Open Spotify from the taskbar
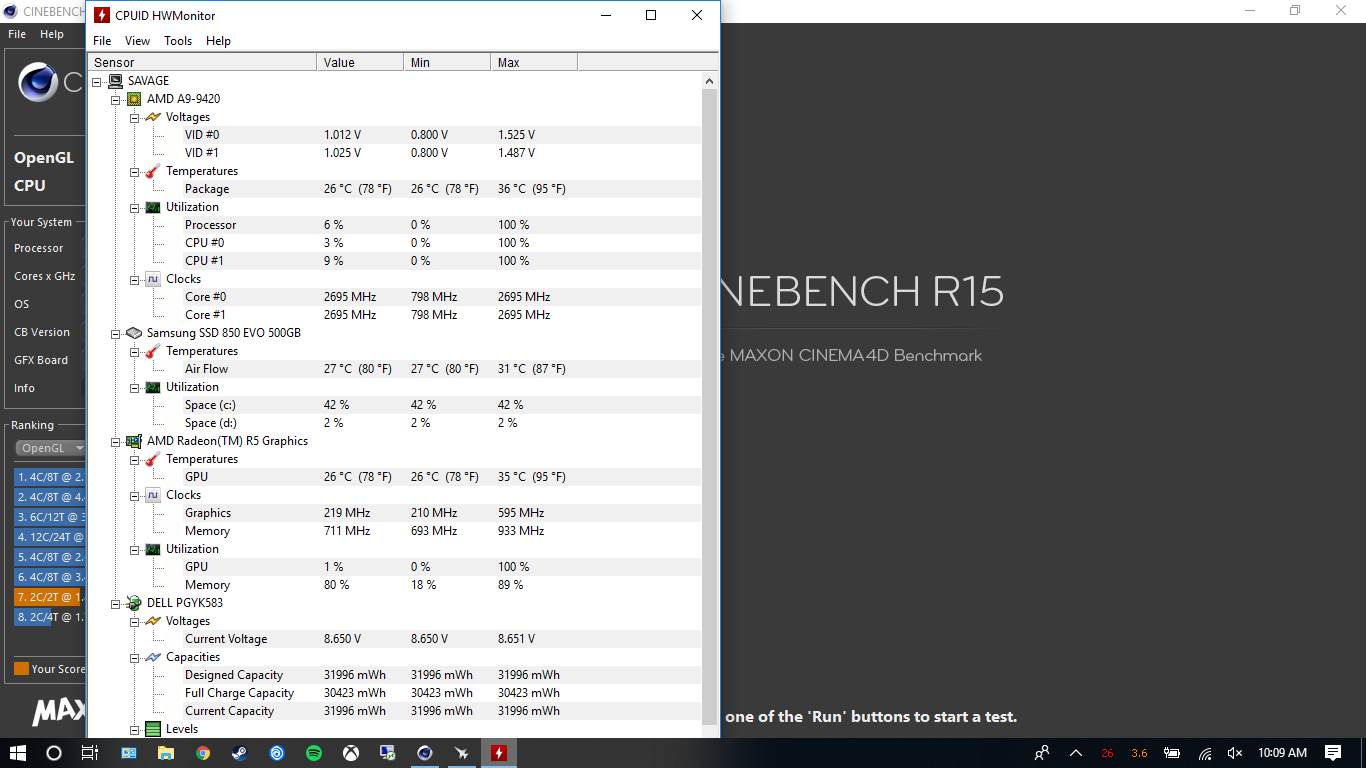Image resolution: width=1366 pixels, height=768 pixels. click(x=314, y=753)
